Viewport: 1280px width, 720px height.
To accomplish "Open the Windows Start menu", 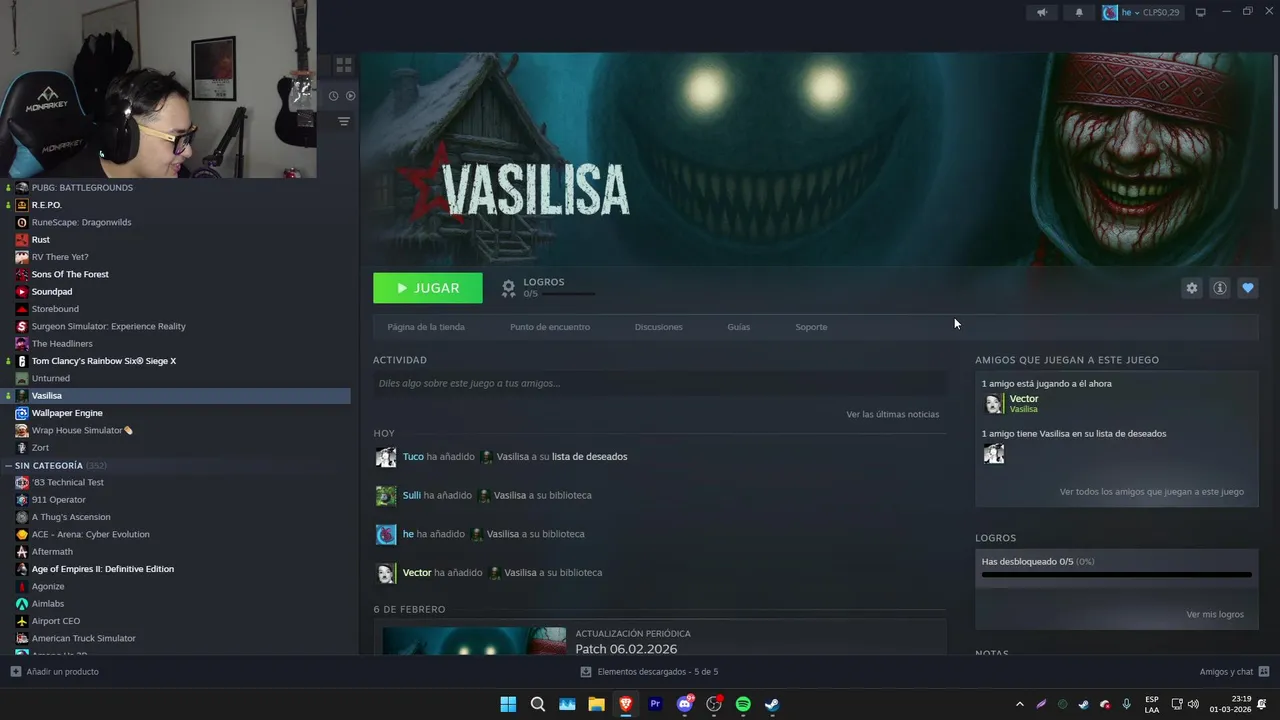I will pos(508,704).
